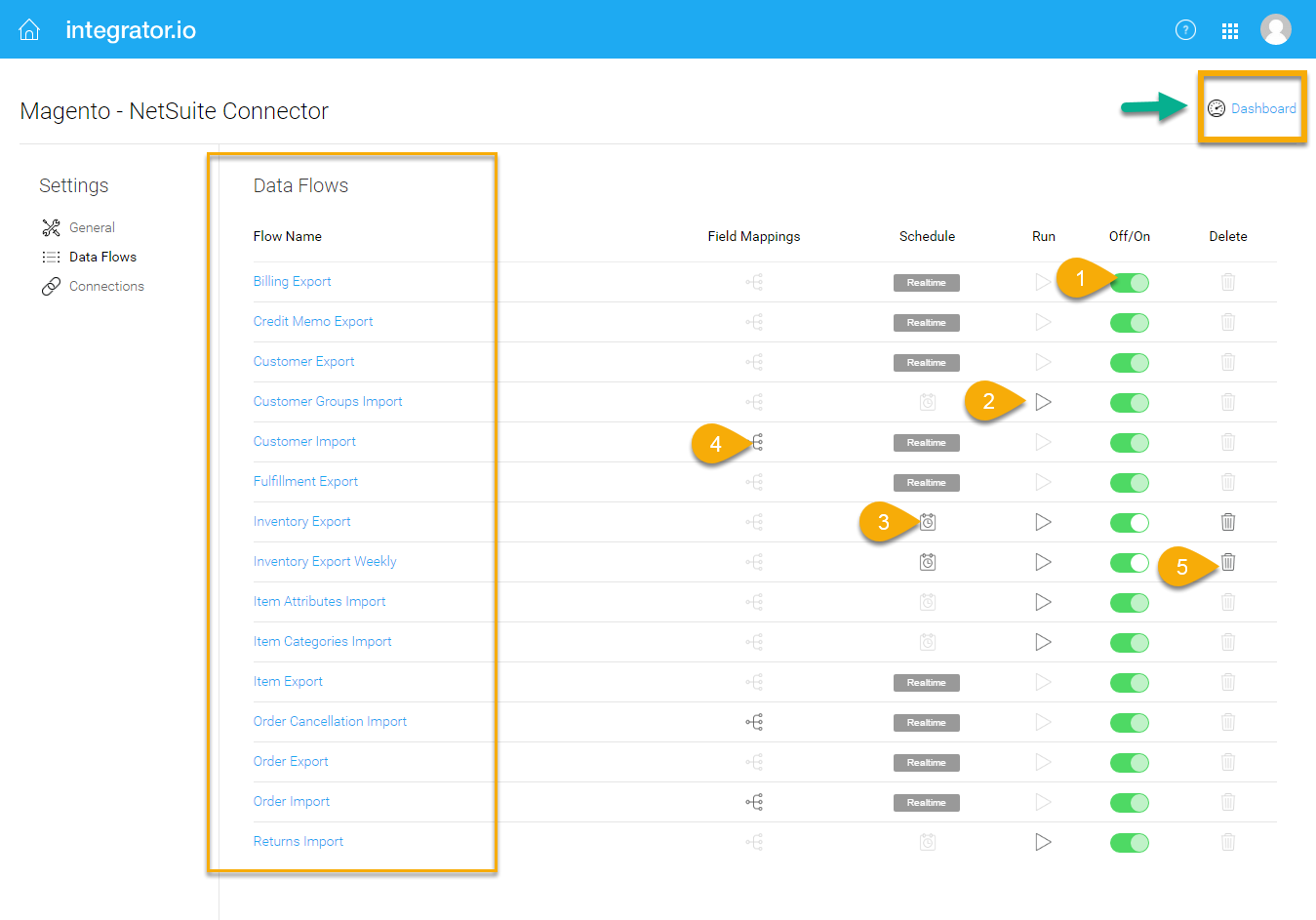
Task: Open the user profile avatar
Action: 1276,29
